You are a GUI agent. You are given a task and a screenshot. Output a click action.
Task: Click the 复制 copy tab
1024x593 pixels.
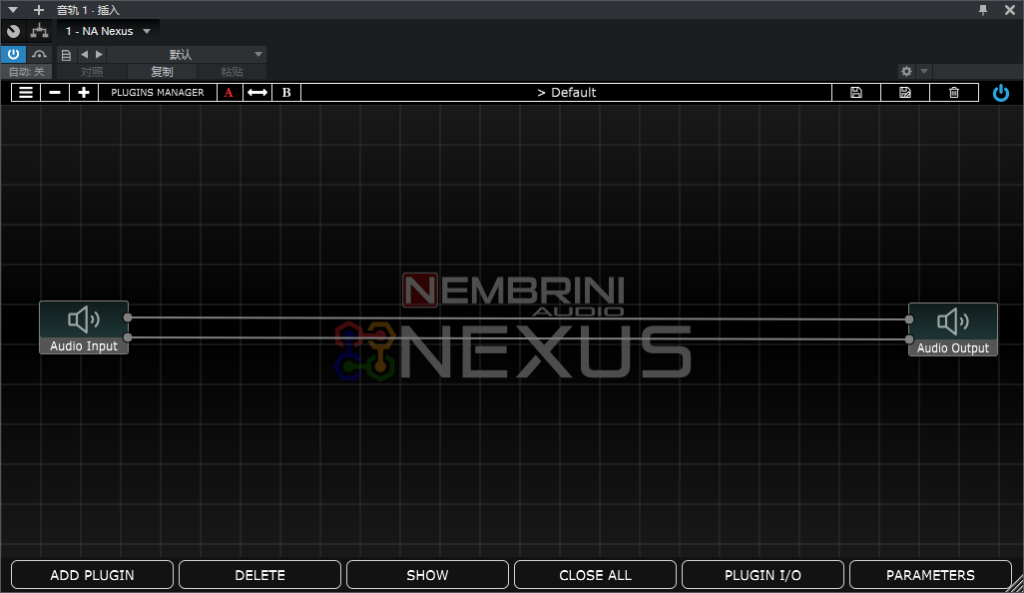coord(162,72)
